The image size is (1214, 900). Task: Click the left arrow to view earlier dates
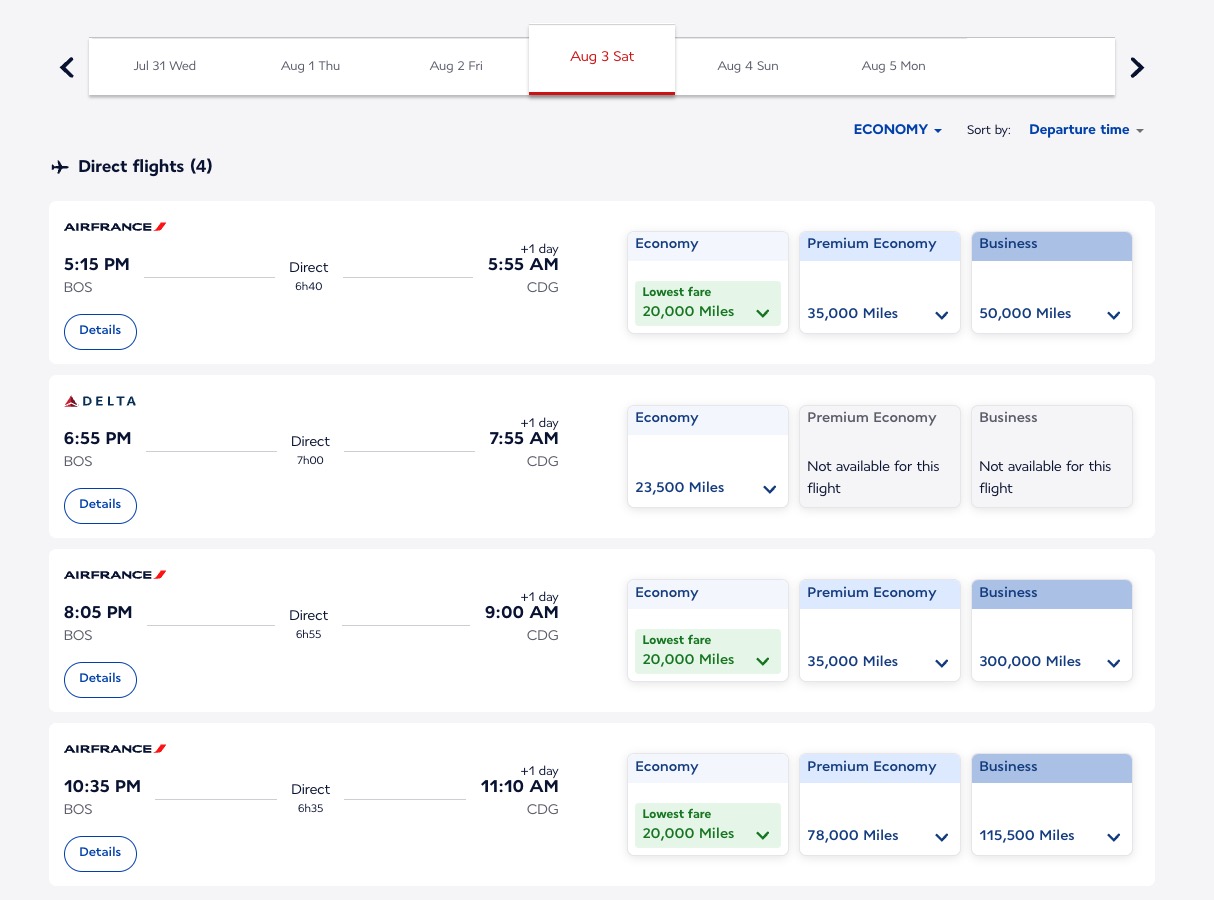[67, 67]
